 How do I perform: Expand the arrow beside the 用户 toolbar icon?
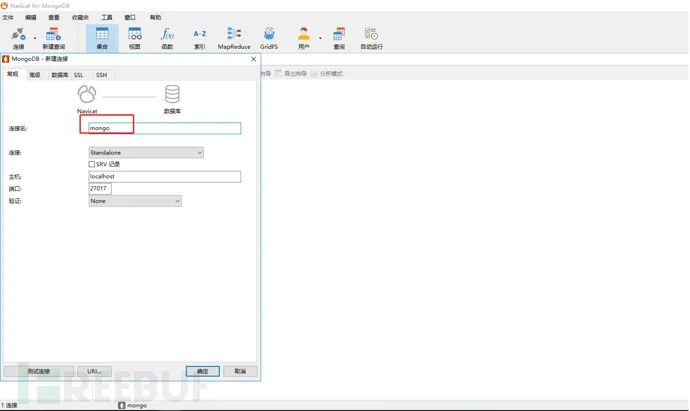[320, 38]
